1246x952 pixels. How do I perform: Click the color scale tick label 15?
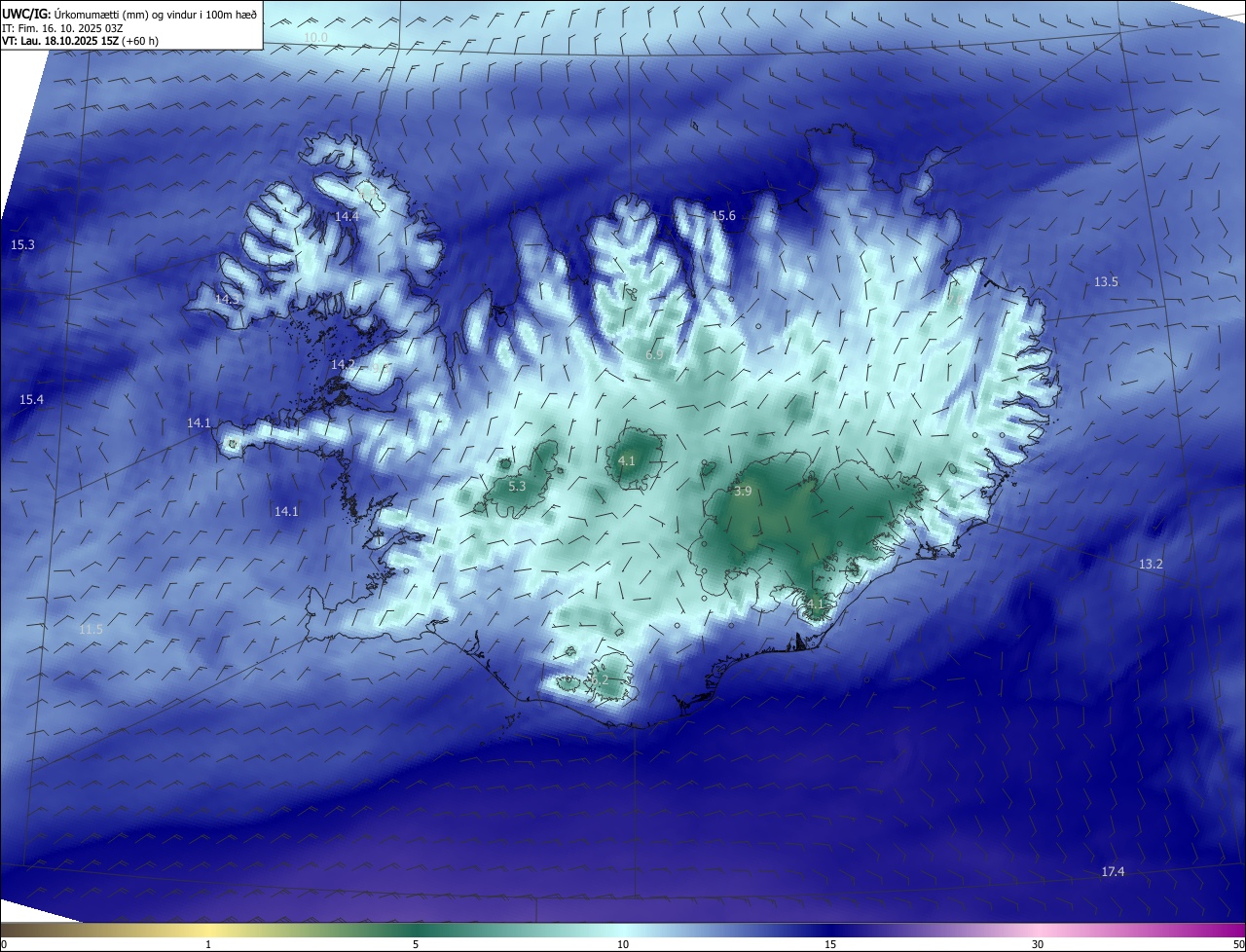tap(830, 944)
